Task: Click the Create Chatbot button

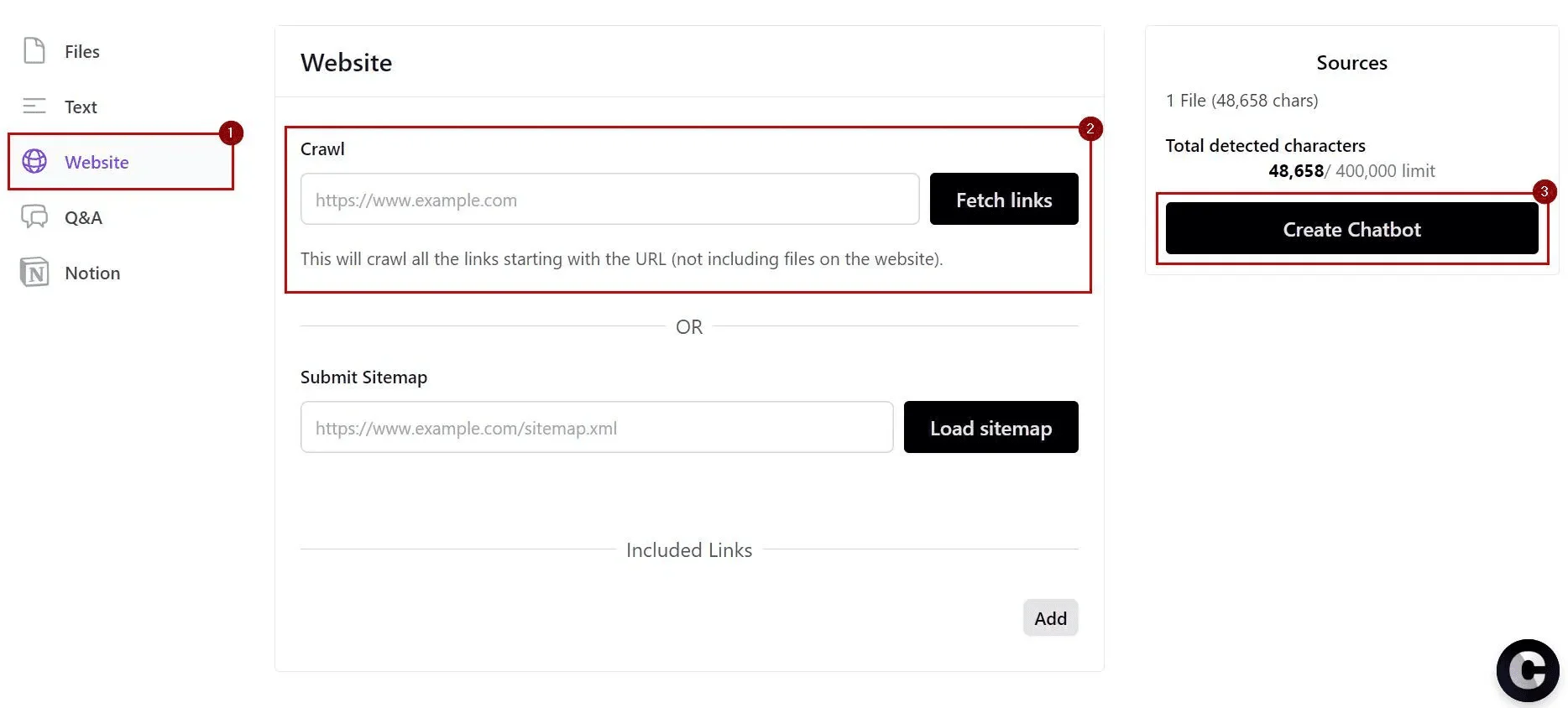Action: click(x=1351, y=229)
